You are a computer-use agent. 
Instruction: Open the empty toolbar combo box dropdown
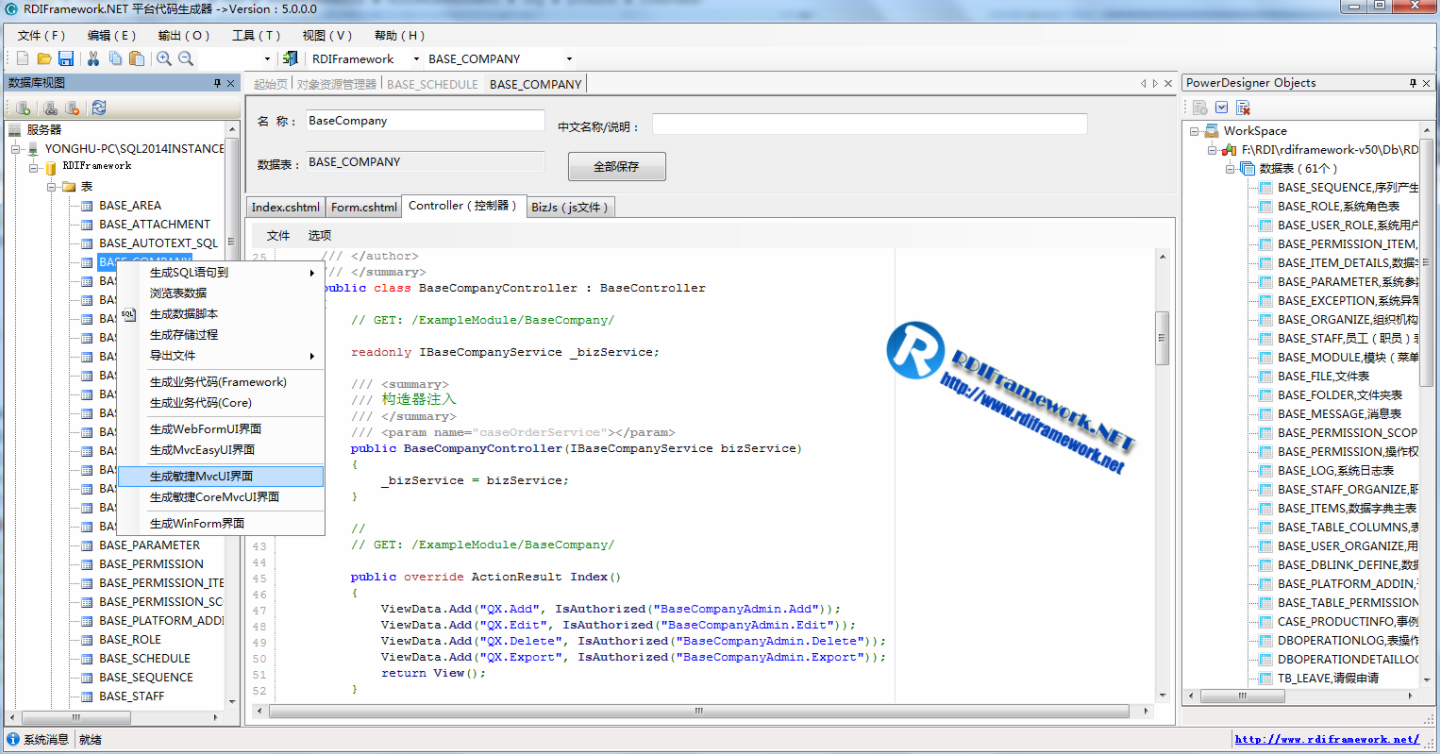[267, 59]
